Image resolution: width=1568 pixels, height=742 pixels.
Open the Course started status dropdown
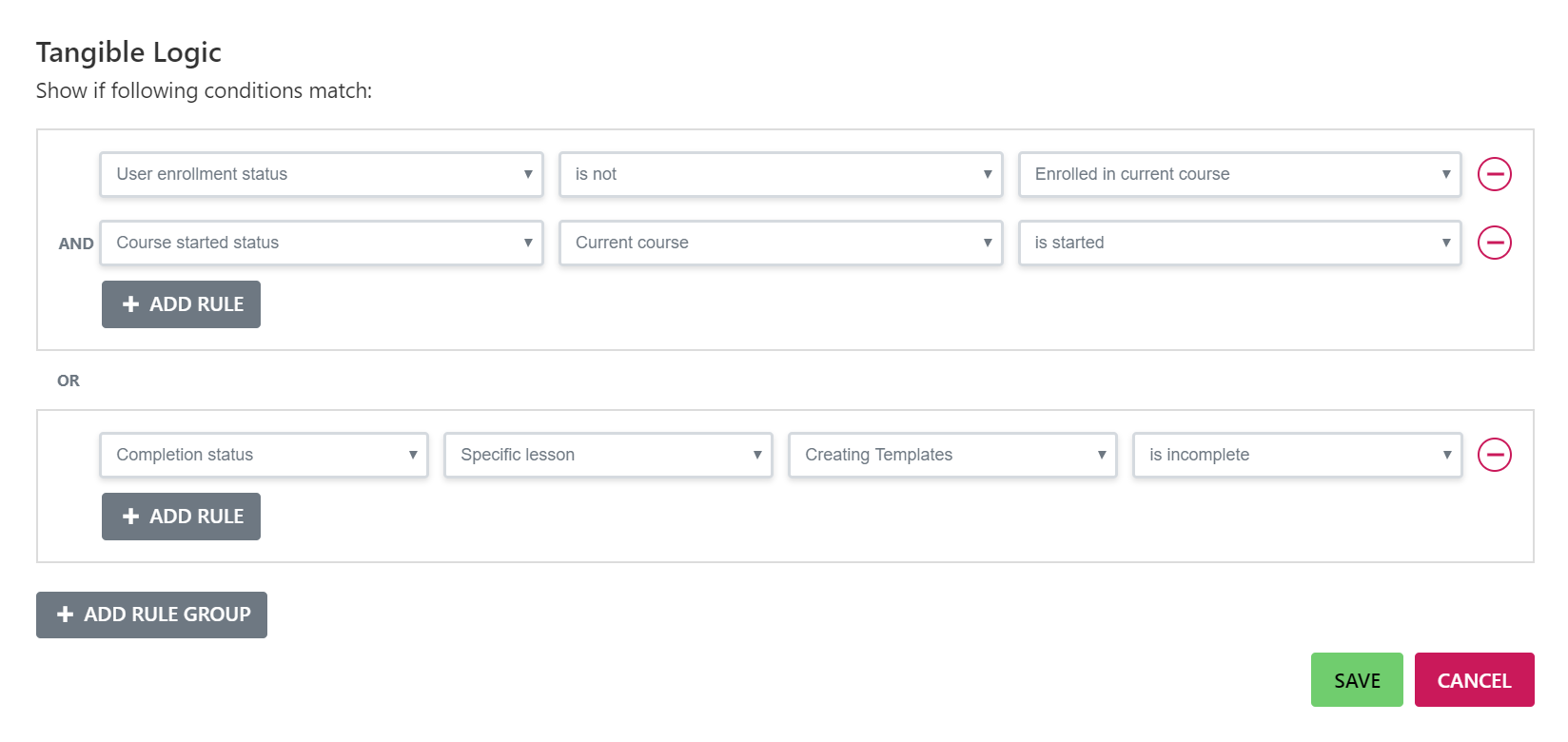pyautogui.click(x=321, y=243)
